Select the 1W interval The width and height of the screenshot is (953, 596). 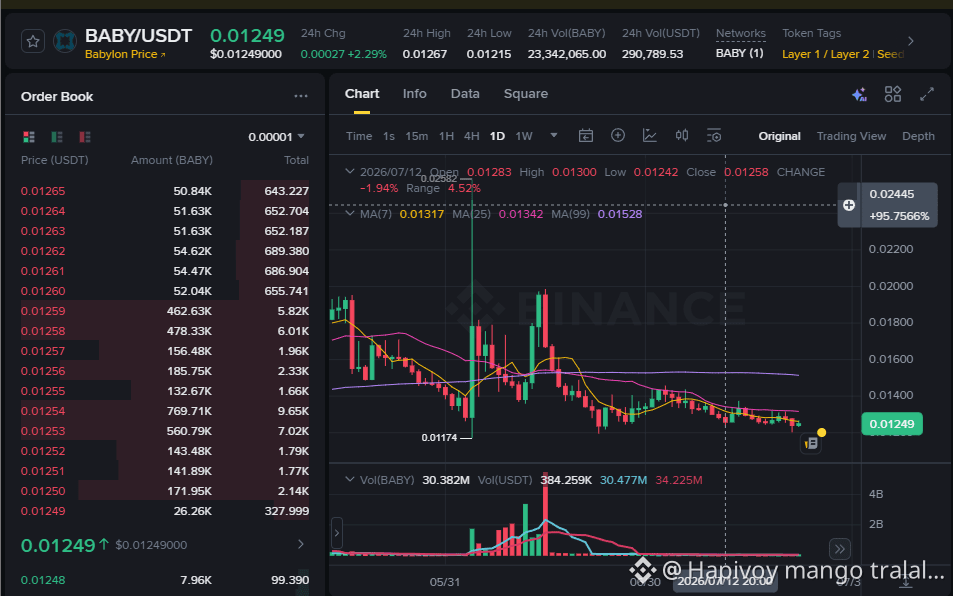(524, 136)
